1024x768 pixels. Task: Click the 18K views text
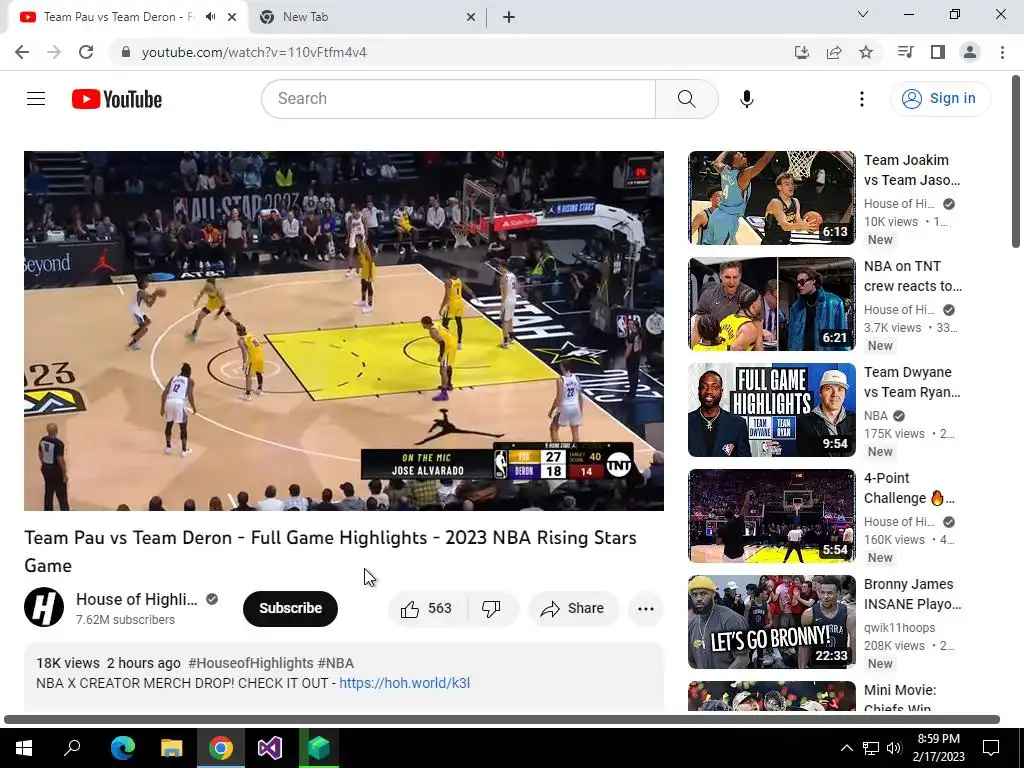(x=68, y=664)
